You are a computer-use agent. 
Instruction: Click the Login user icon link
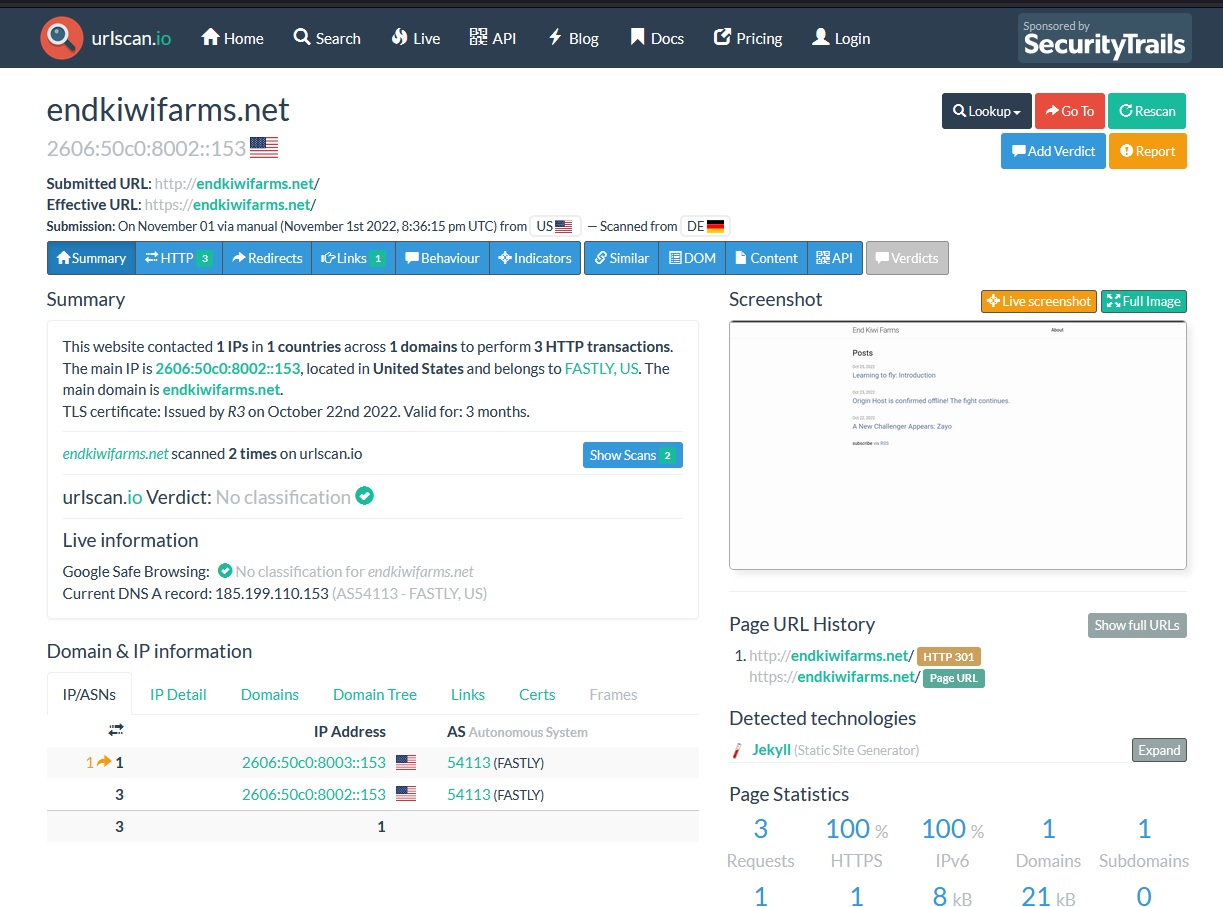[841, 38]
